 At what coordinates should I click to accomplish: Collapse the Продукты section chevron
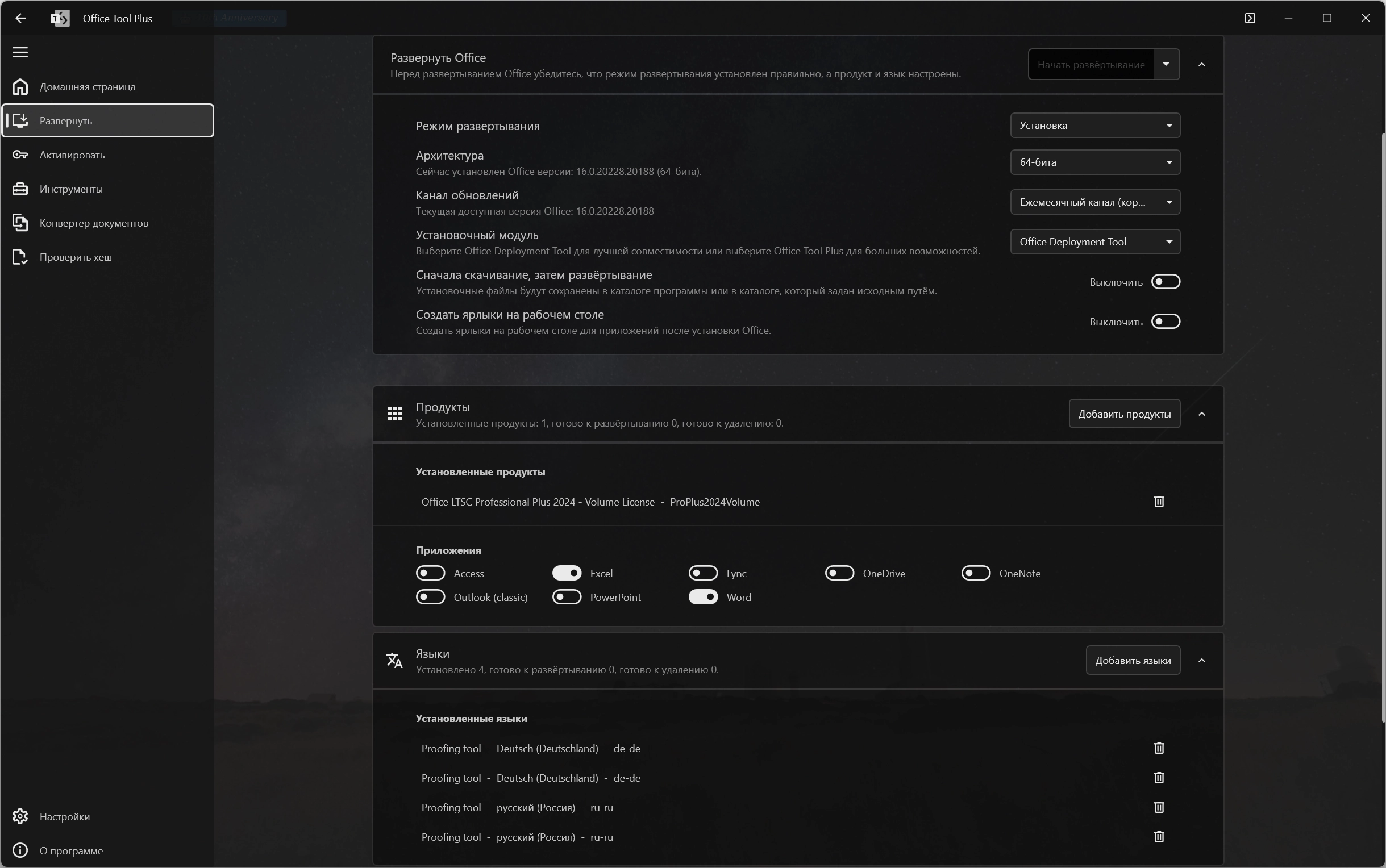[1202, 414]
